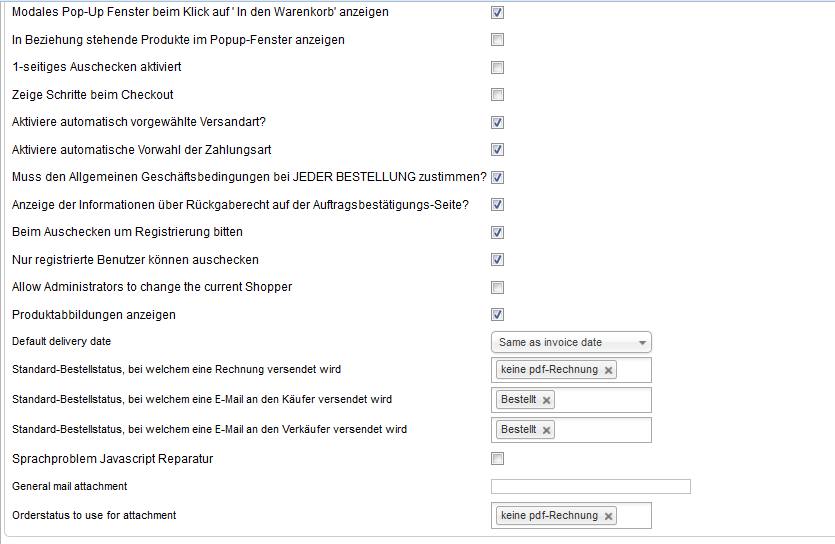Enable 'Allow Administrators to change the current Shopper'
The image size is (835, 544).
(497, 288)
